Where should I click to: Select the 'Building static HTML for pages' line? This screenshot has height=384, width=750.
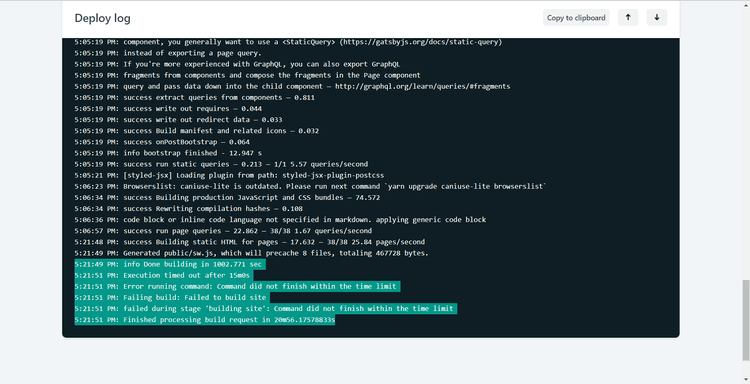tap(250, 242)
